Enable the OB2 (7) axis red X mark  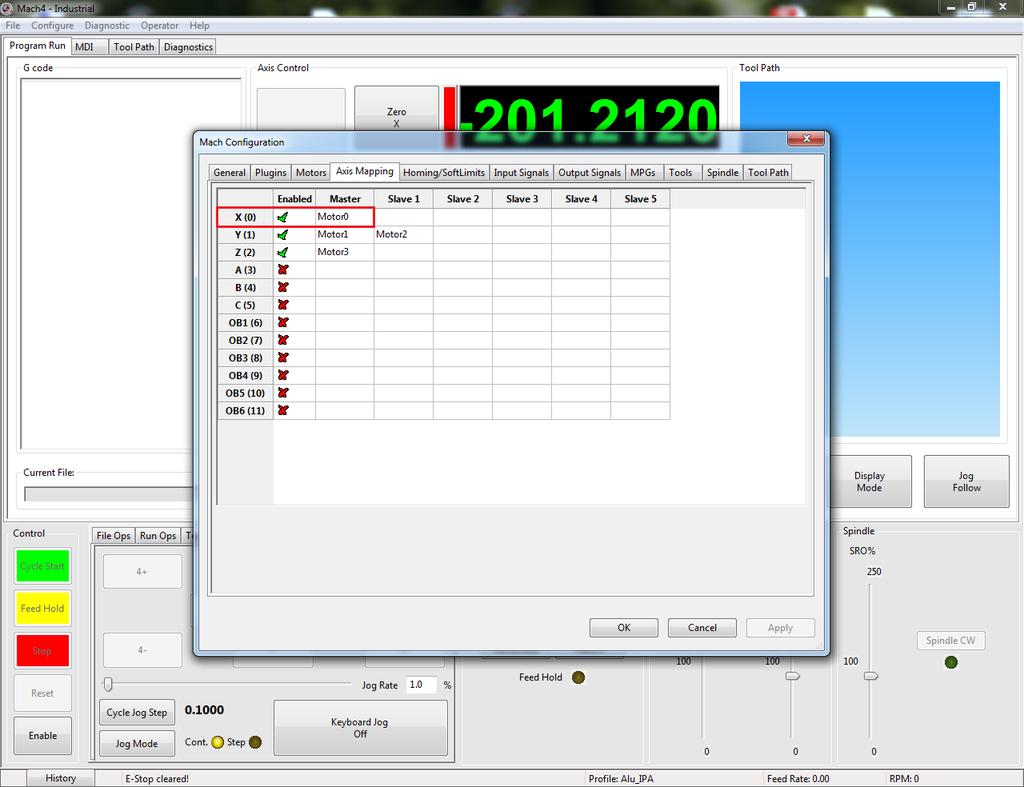[x=283, y=340]
